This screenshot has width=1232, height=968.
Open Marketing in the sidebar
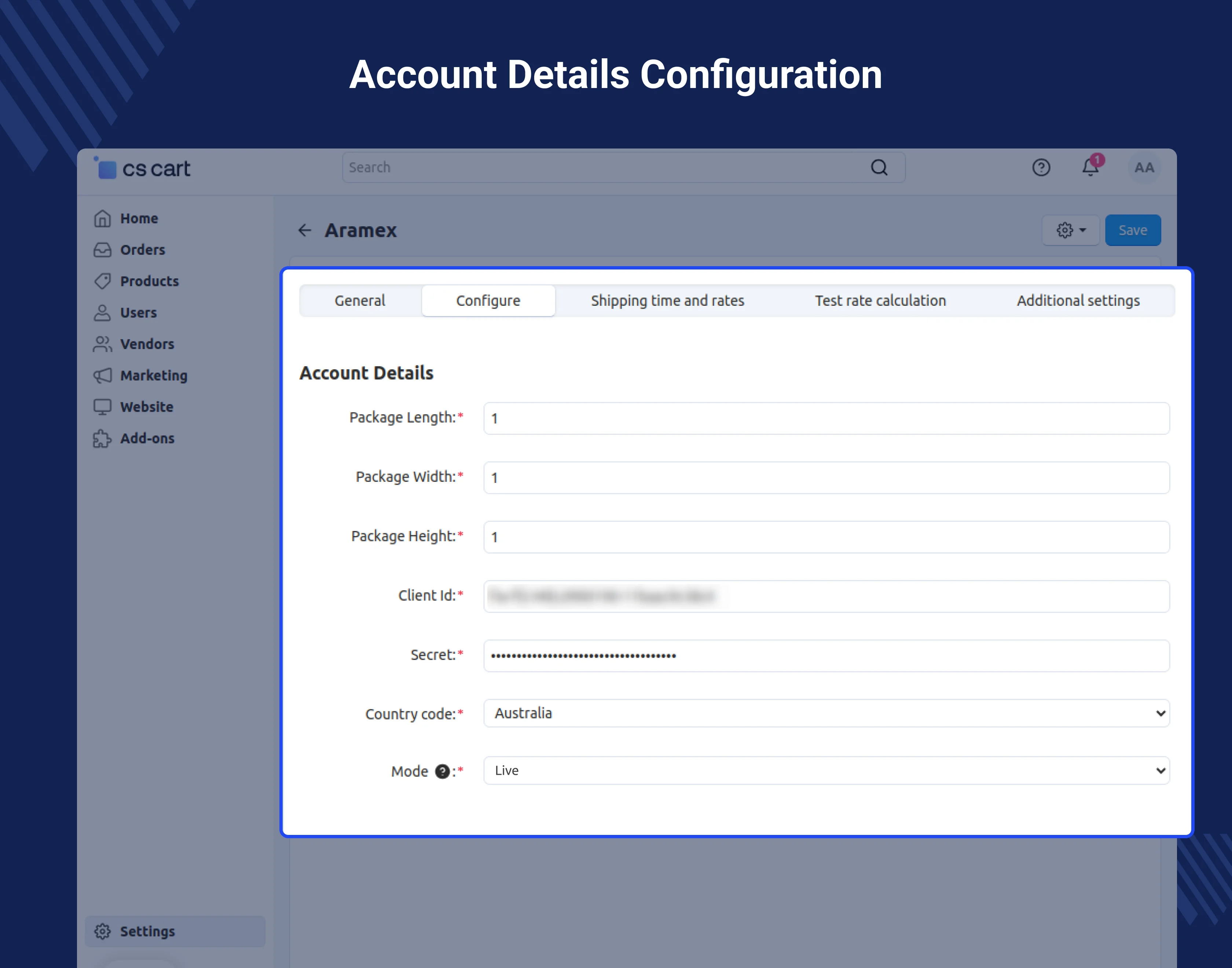click(x=153, y=375)
